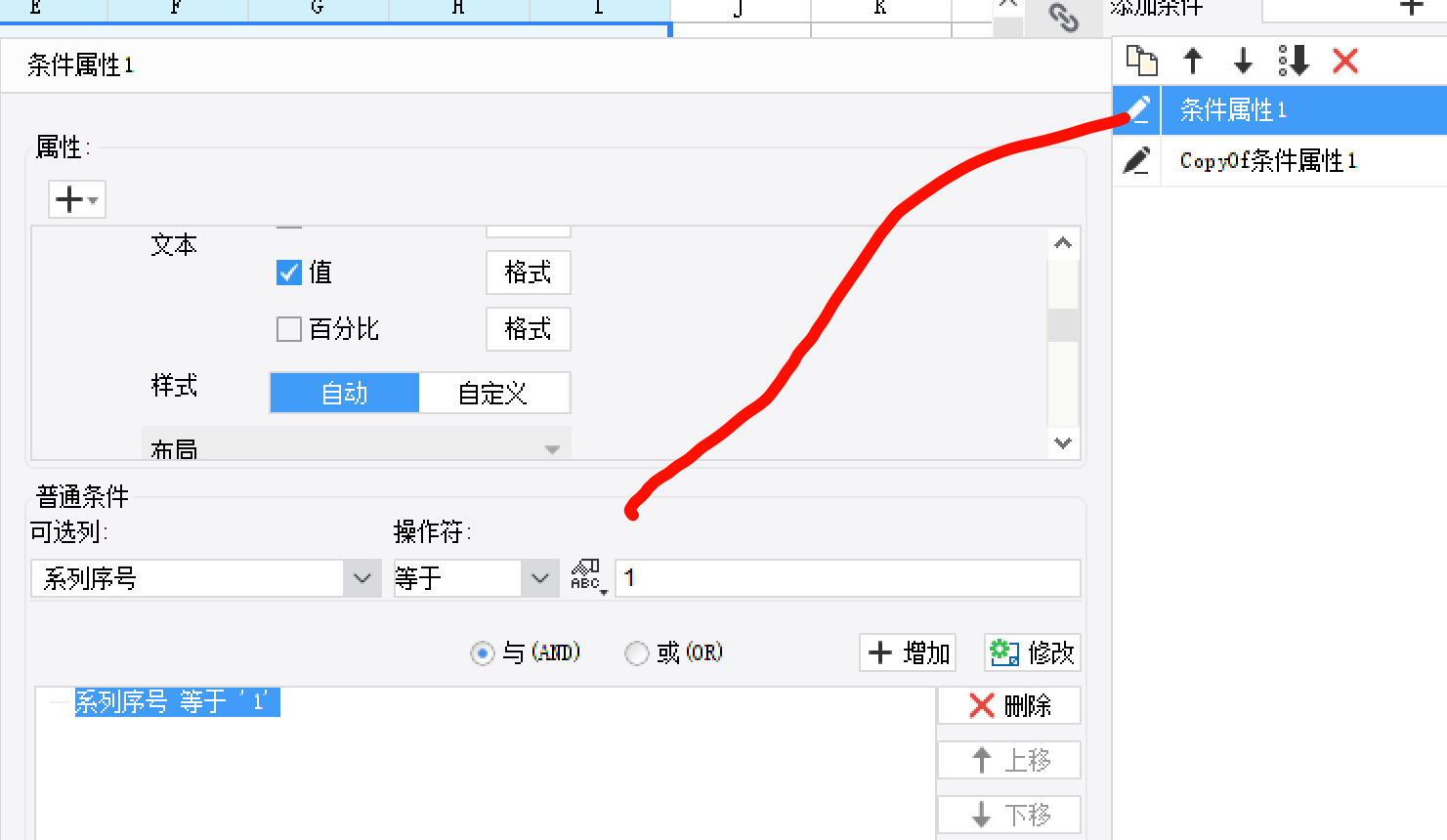1447x840 pixels.
Task: Click the properties scrollbar thumb
Action: tap(1062, 325)
